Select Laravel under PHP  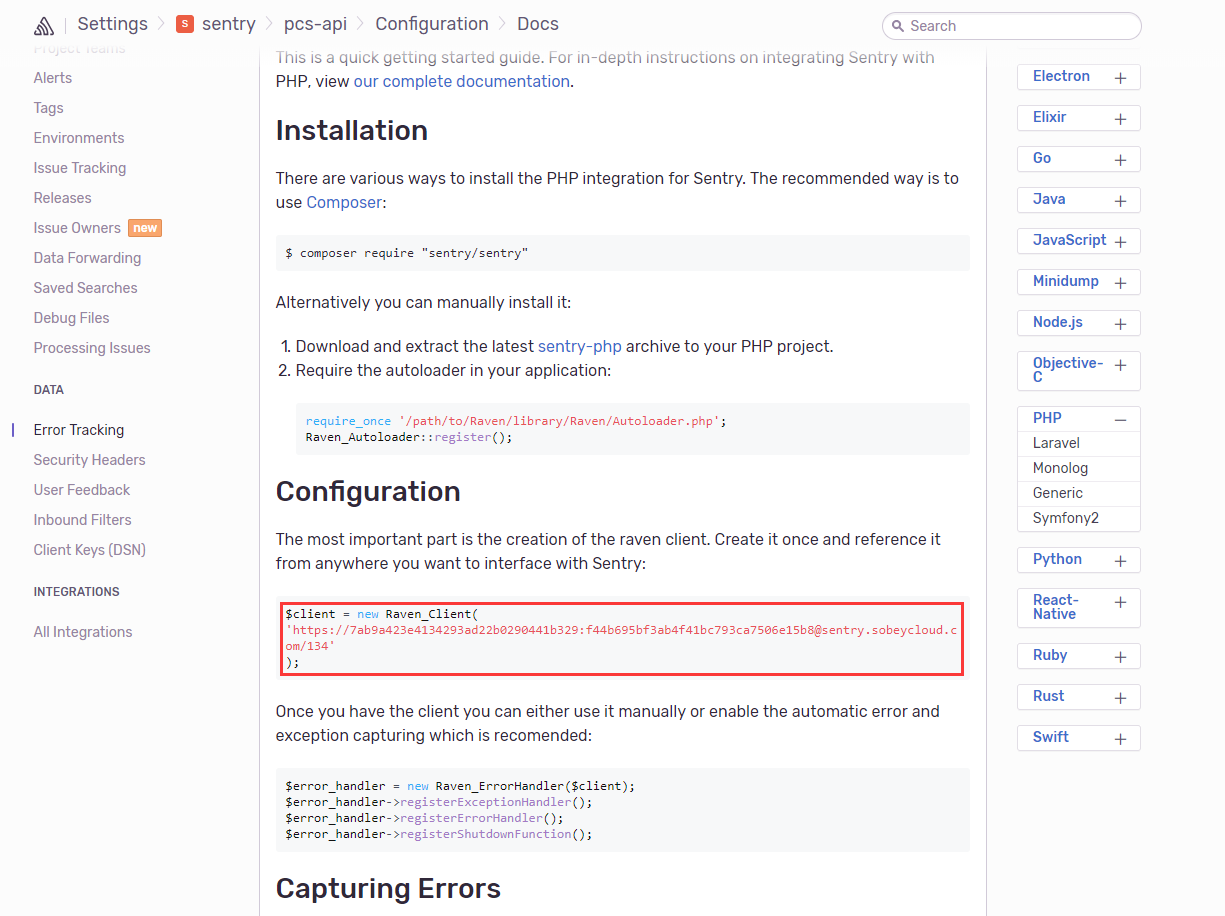[1056, 443]
